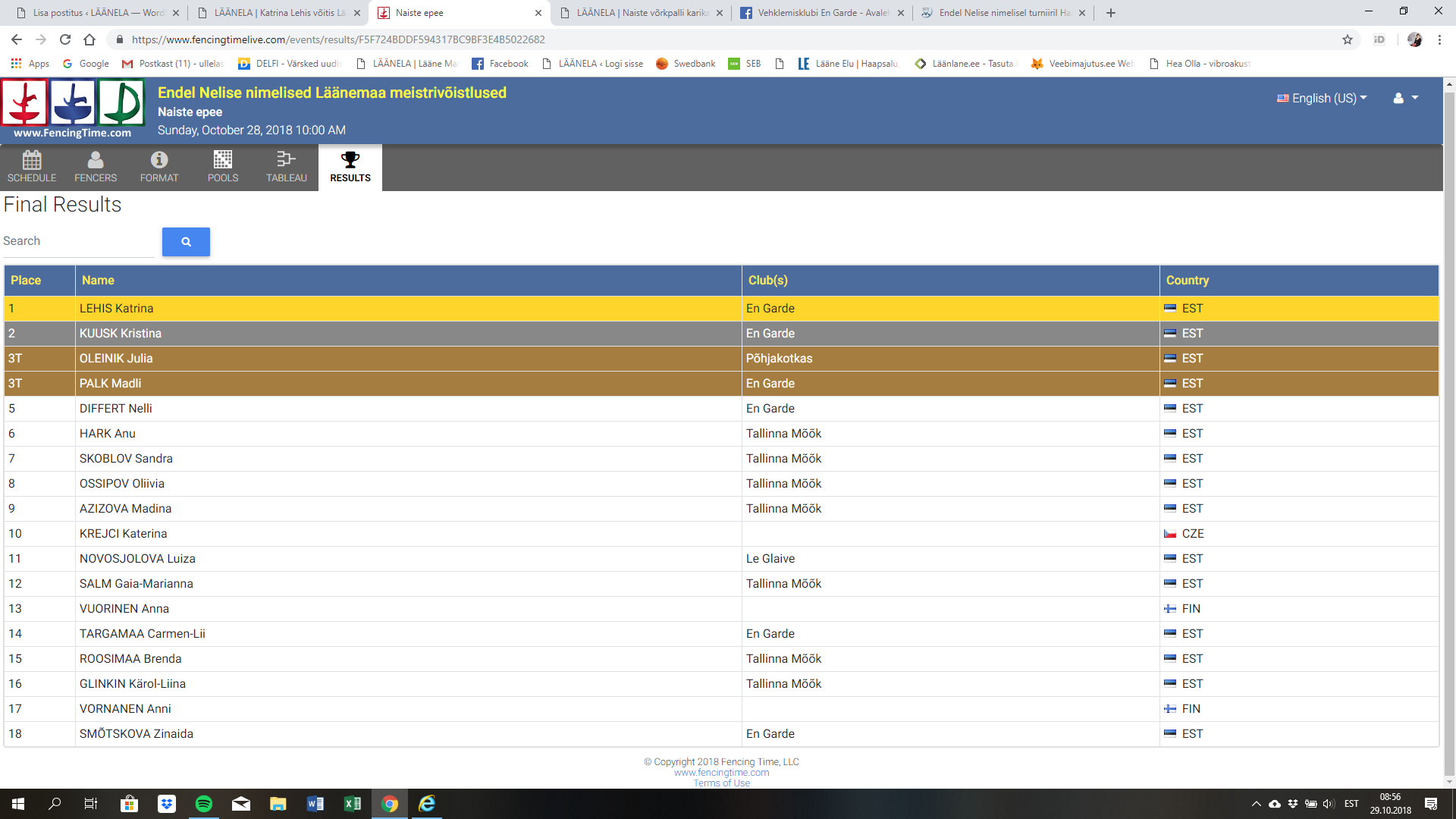Bookmark page with the star icon
Image resolution: width=1456 pixels, height=819 pixels.
[1348, 39]
